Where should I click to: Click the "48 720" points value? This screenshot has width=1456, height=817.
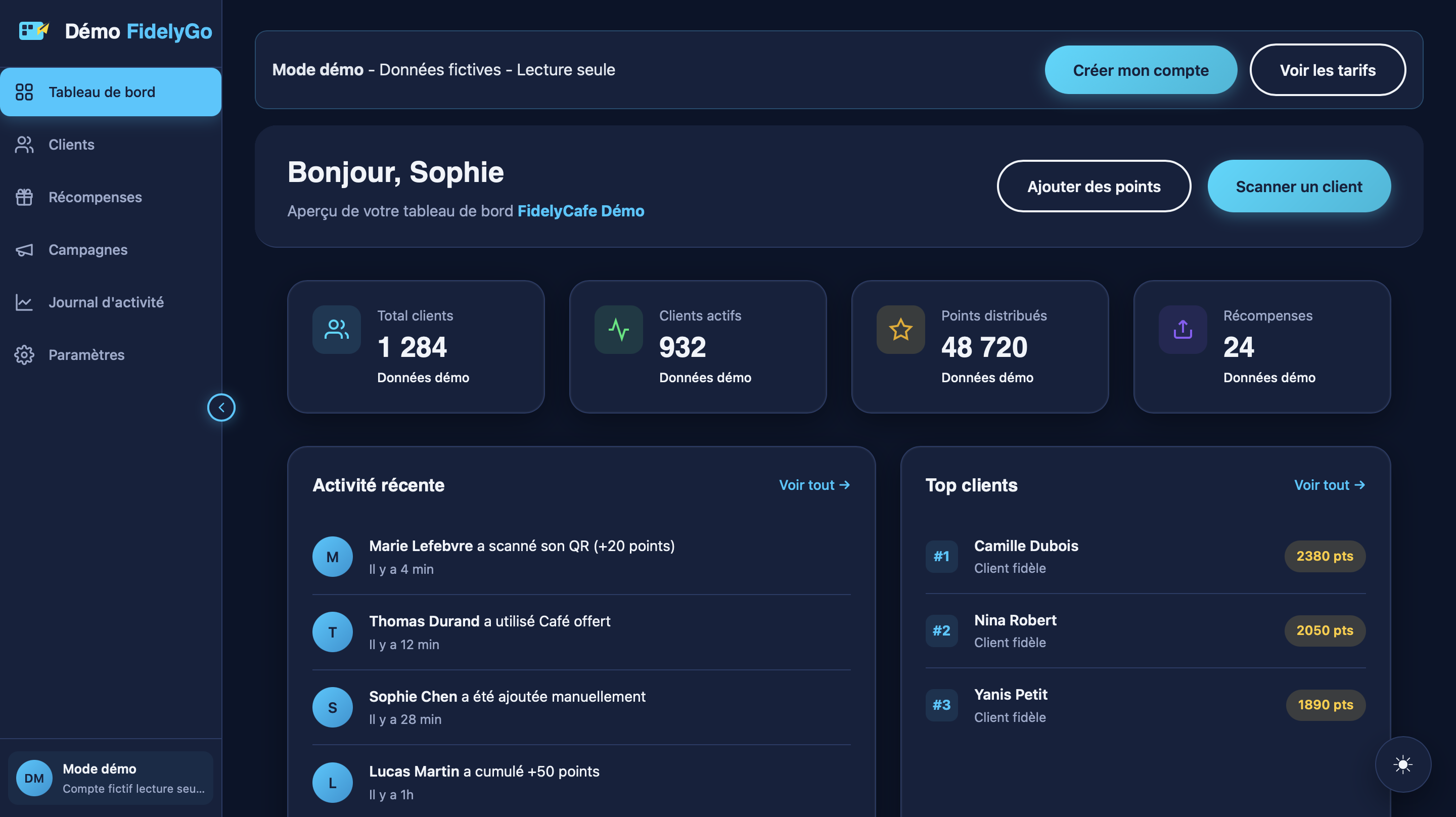tap(984, 347)
